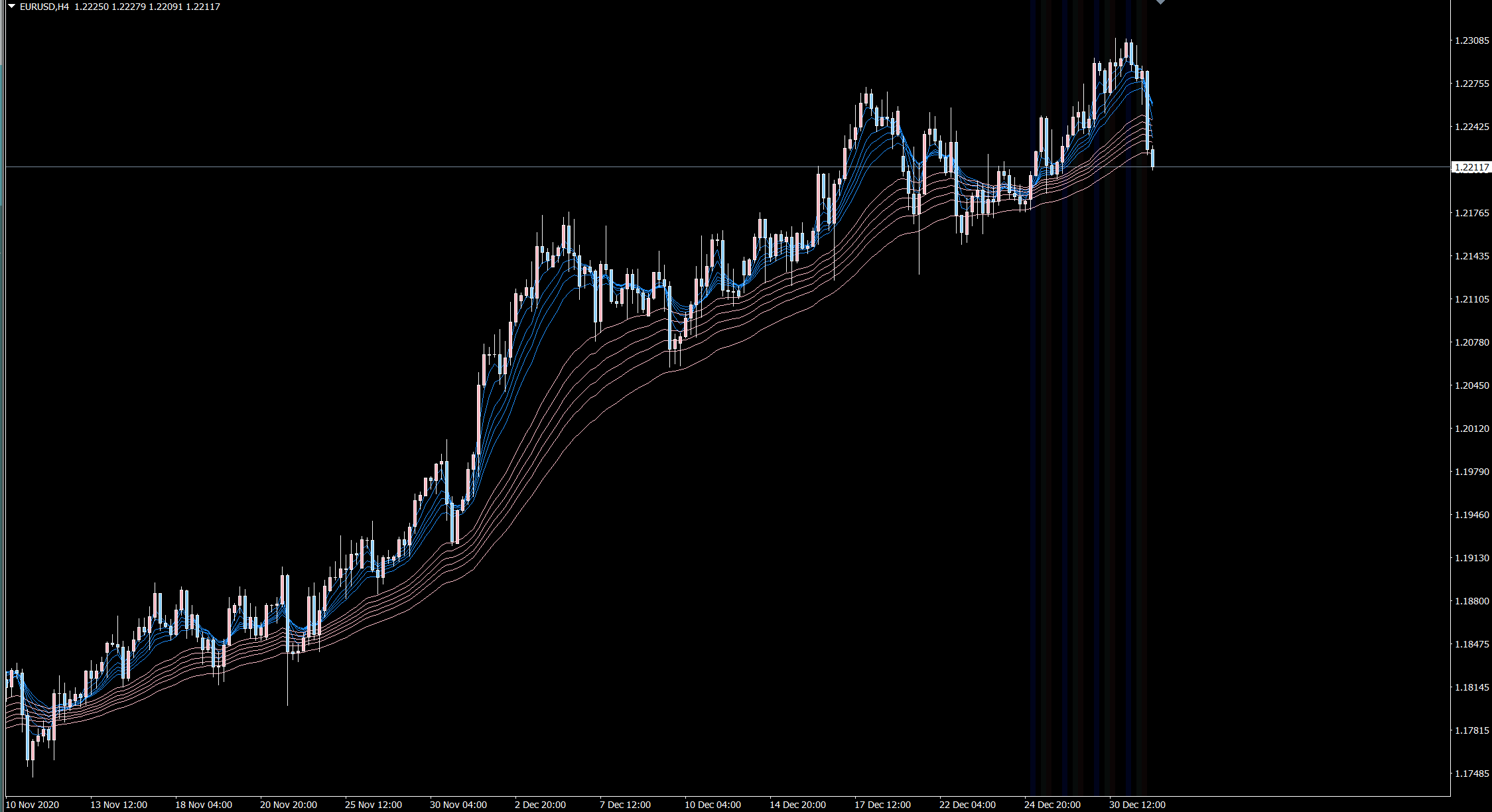Screen dimensions: 1492x812
Task: Click the 30 Nov 04:00 time label
Action: 458,805
